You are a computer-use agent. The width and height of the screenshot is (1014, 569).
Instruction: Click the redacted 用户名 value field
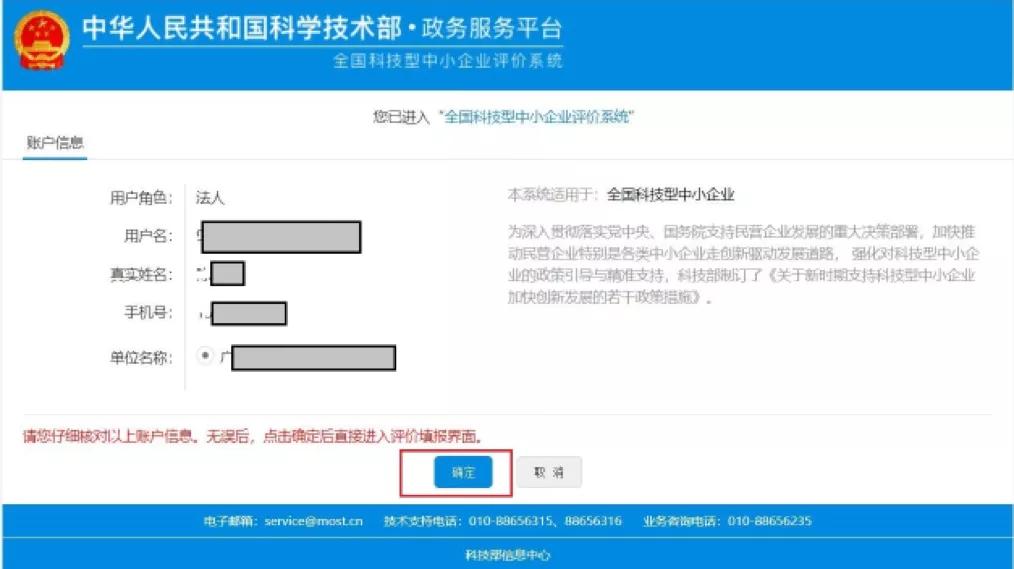281,237
